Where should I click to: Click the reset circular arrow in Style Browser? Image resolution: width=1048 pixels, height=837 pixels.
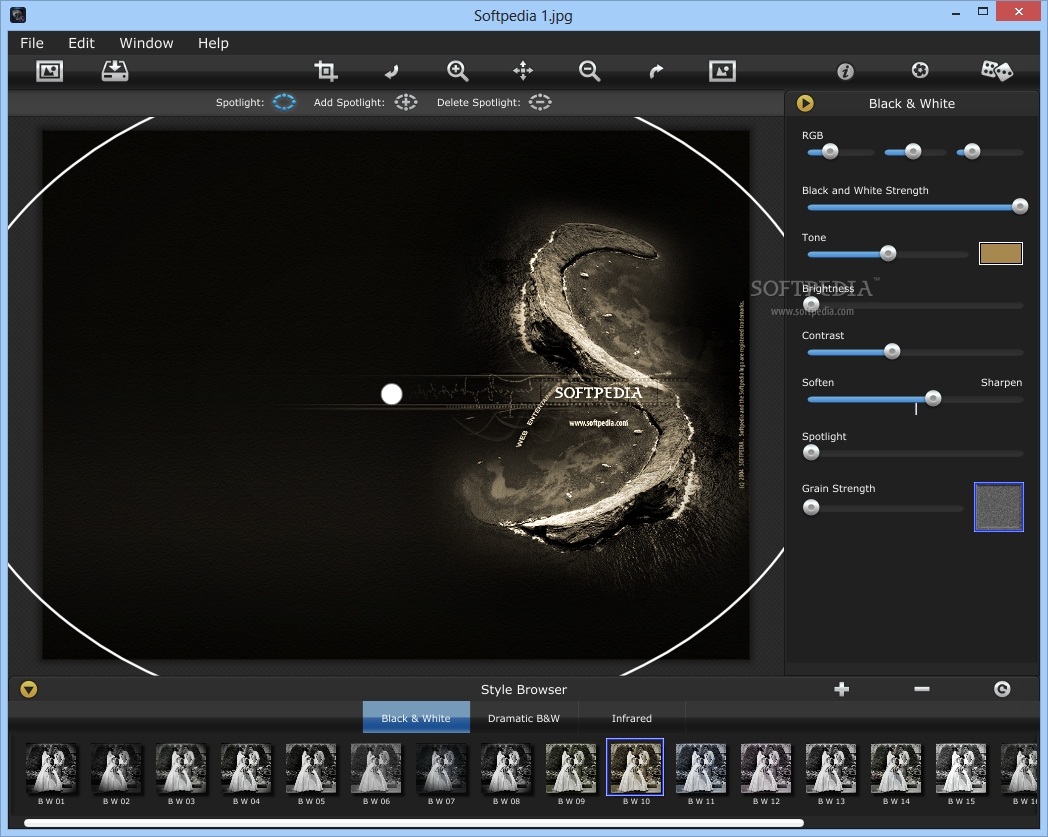pyautogui.click(x=1002, y=689)
